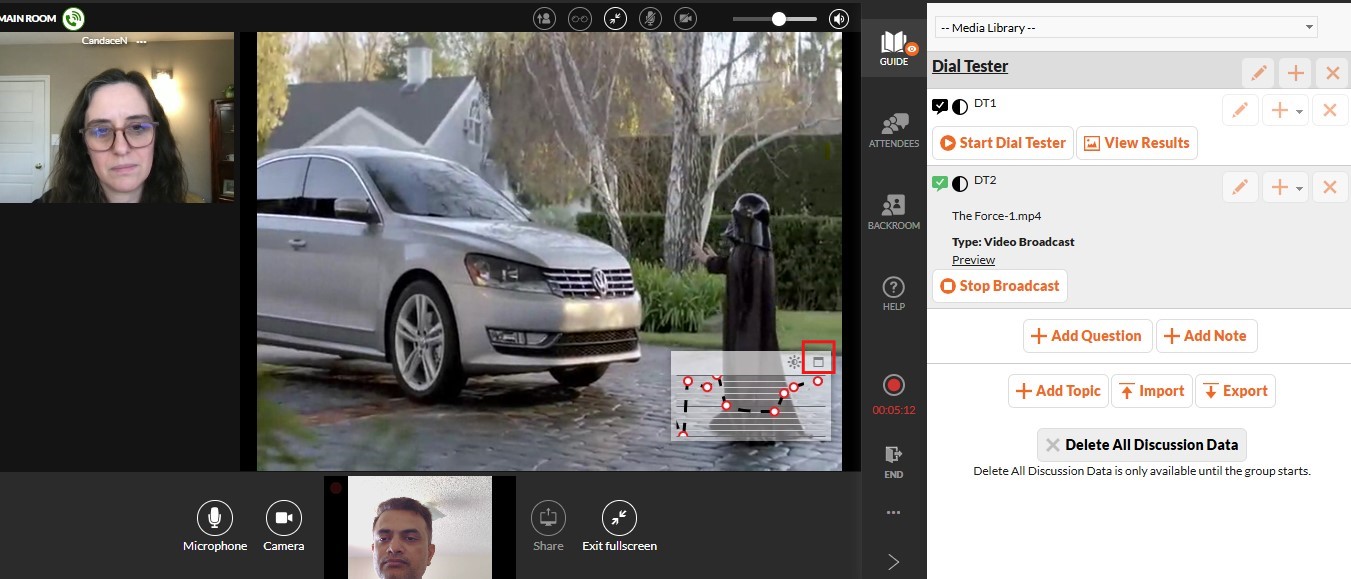Edit DT2 with its pencil icon
Screen dimensions: 1351x579
tap(1240, 187)
